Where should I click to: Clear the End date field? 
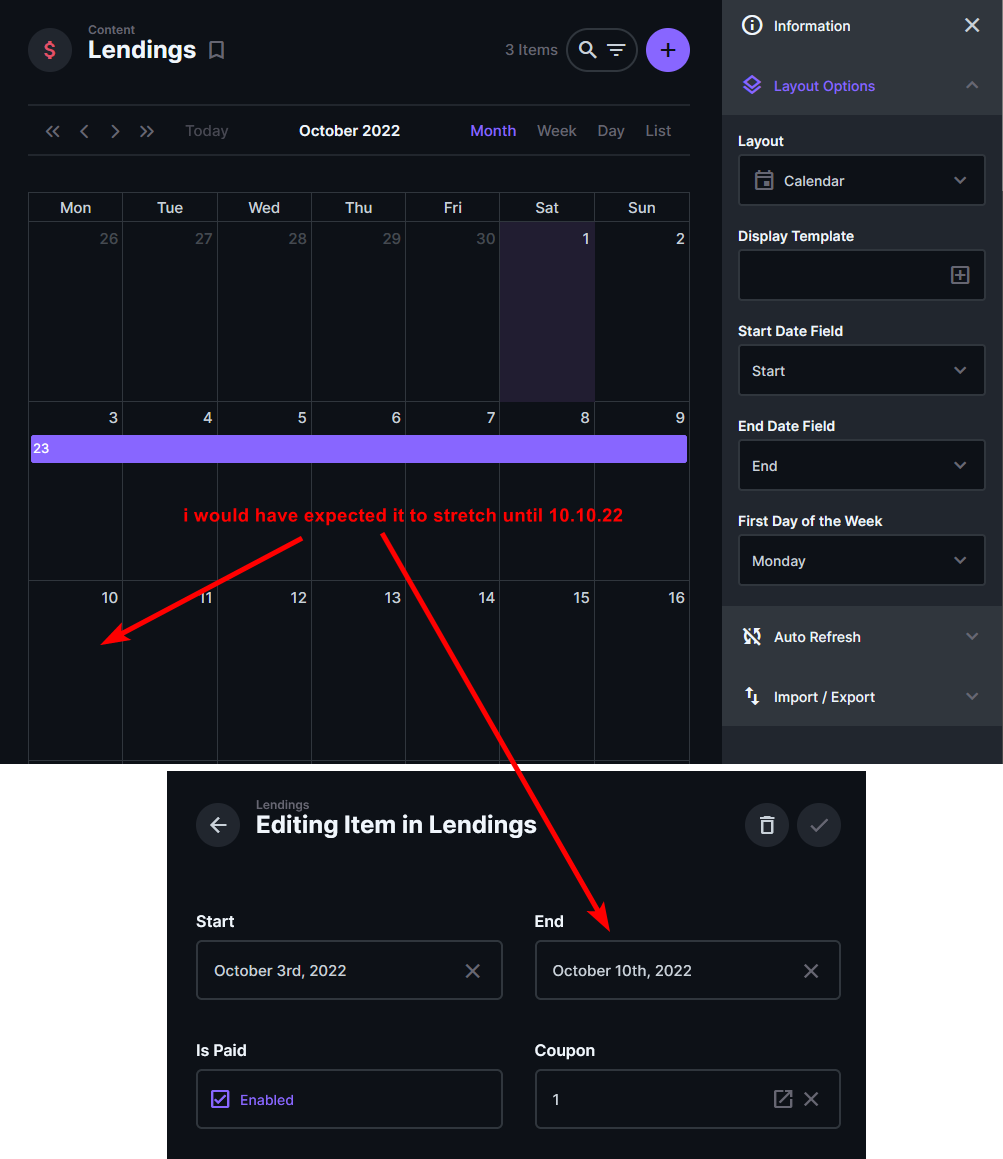tap(810, 970)
